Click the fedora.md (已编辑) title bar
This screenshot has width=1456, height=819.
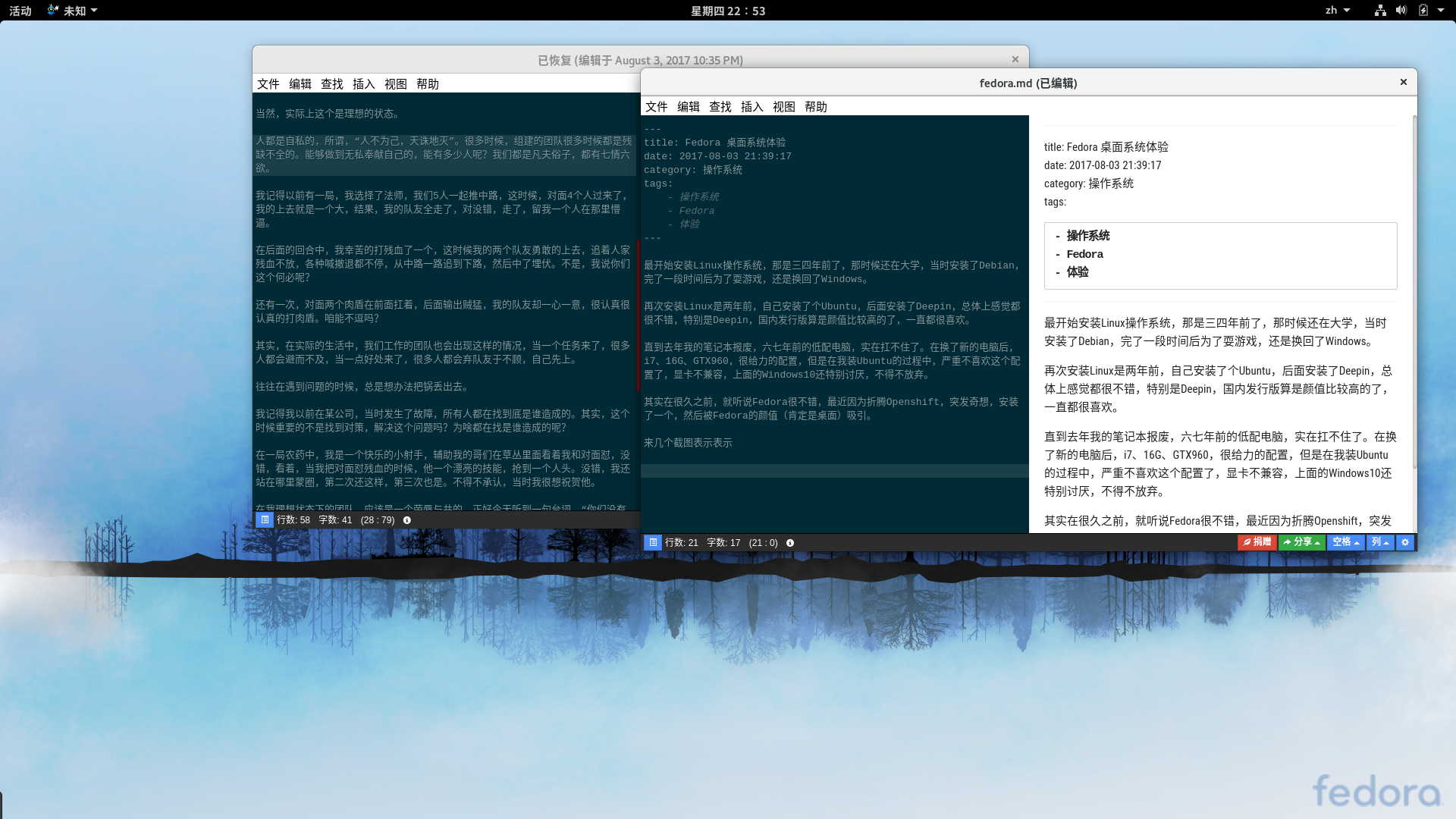1028,83
